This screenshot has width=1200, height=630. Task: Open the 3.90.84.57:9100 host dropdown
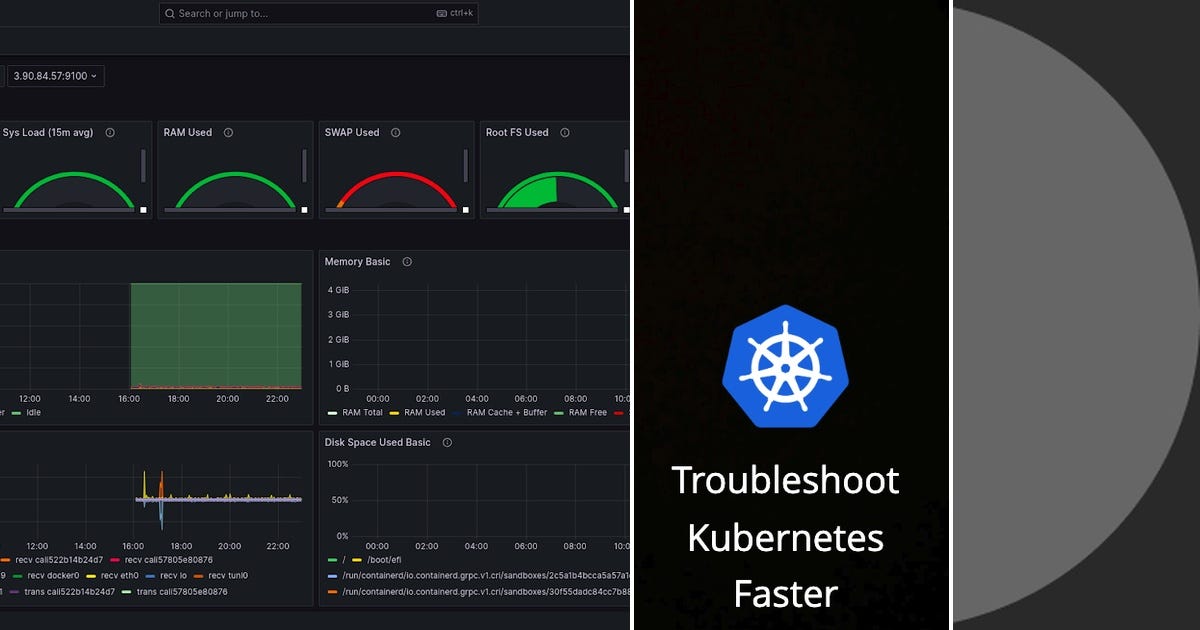pos(54,76)
